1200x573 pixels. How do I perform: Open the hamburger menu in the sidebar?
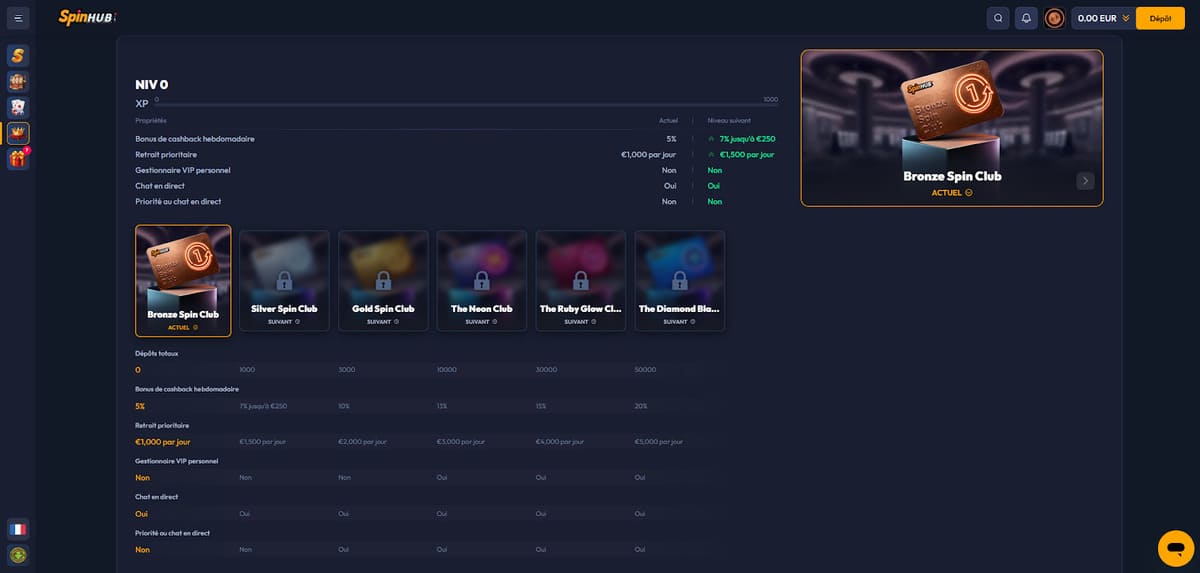18,18
